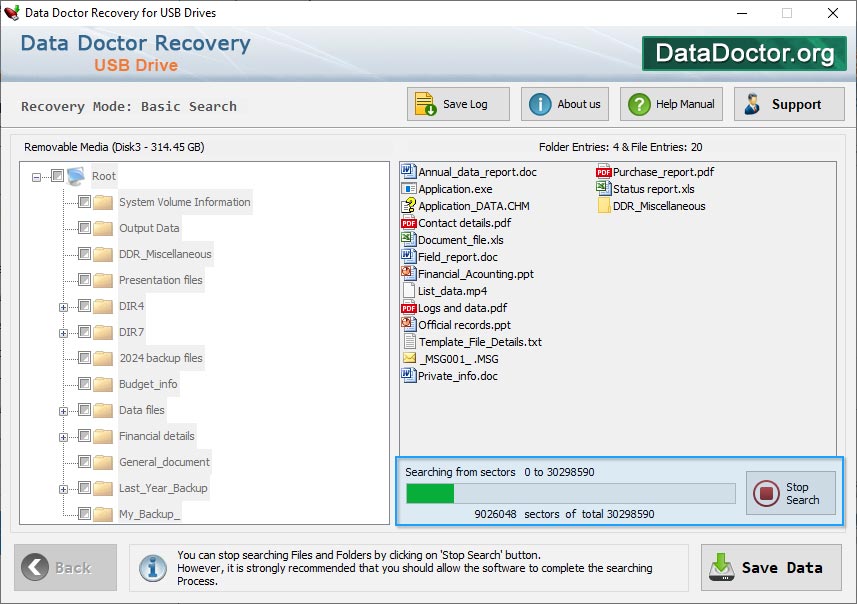The width and height of the screenshot is (857, 604).
Task: Click the Save Log button label
Action: pyautogui.click(x=465, y=104)
